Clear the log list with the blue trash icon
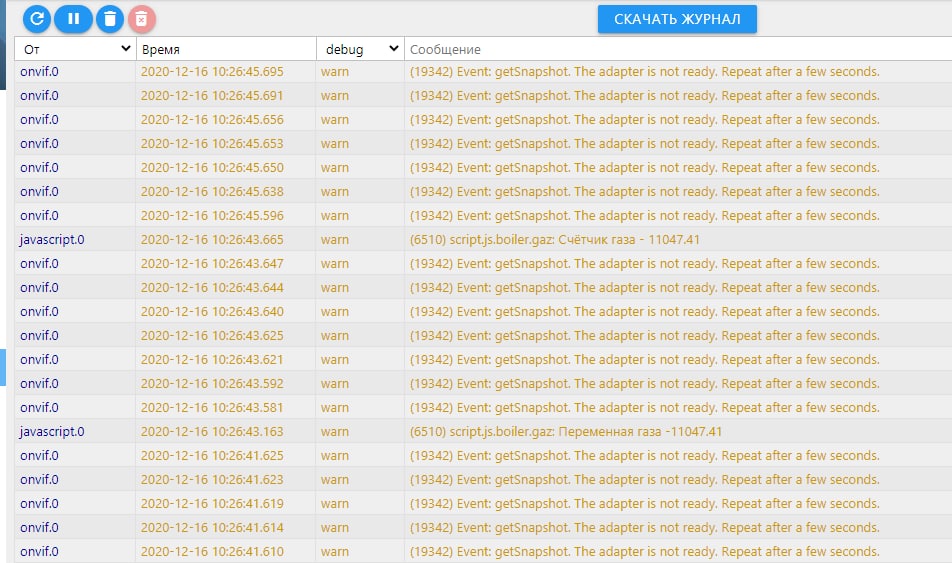 tap(110, 19)
